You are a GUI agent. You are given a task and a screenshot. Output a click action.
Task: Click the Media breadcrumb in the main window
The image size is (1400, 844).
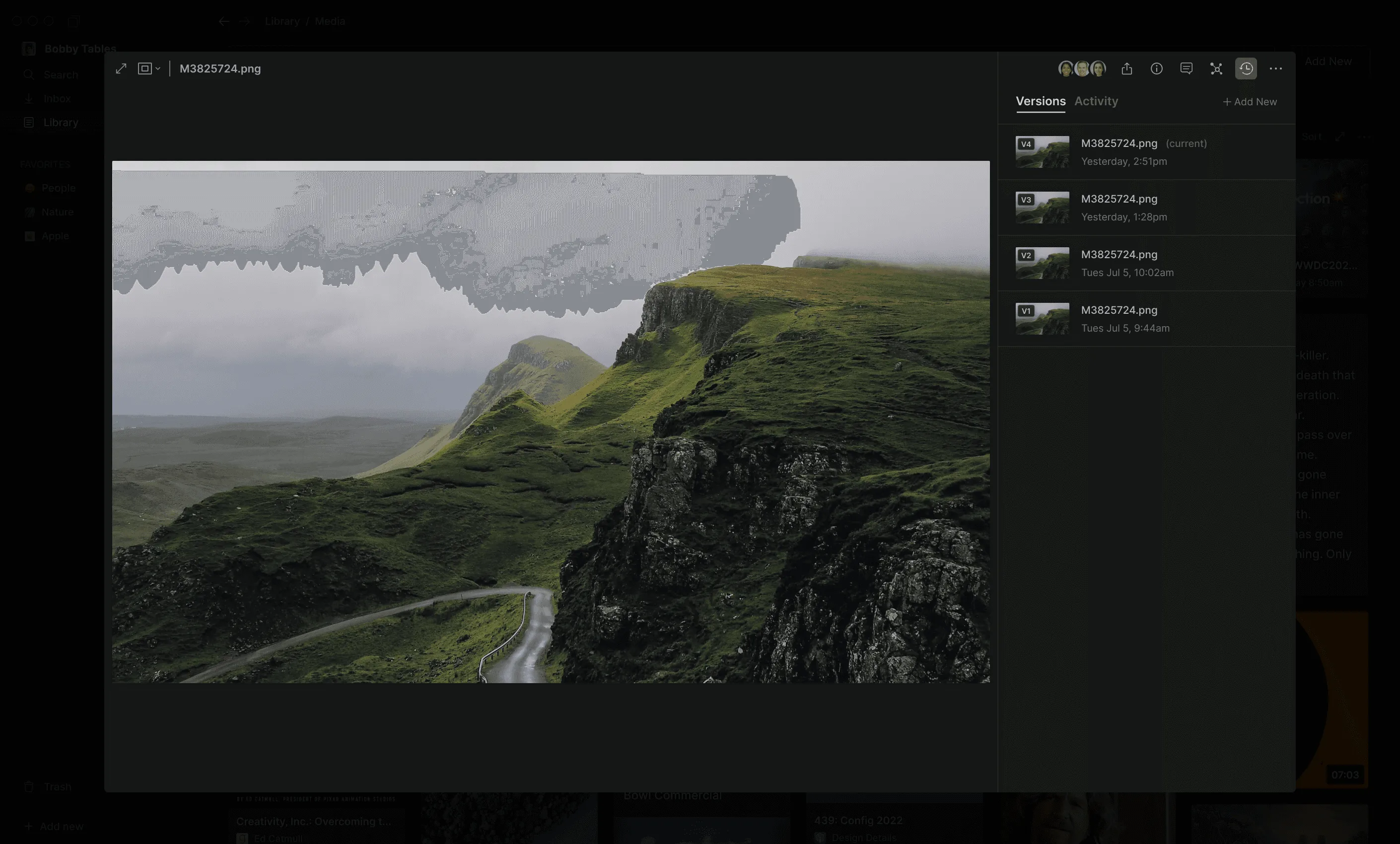(330, 22)
